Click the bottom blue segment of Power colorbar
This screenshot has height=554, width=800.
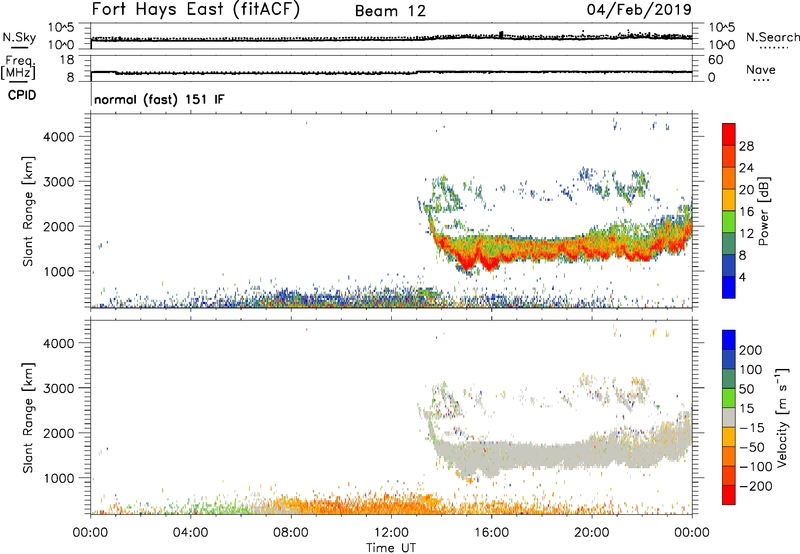point(729,287)
